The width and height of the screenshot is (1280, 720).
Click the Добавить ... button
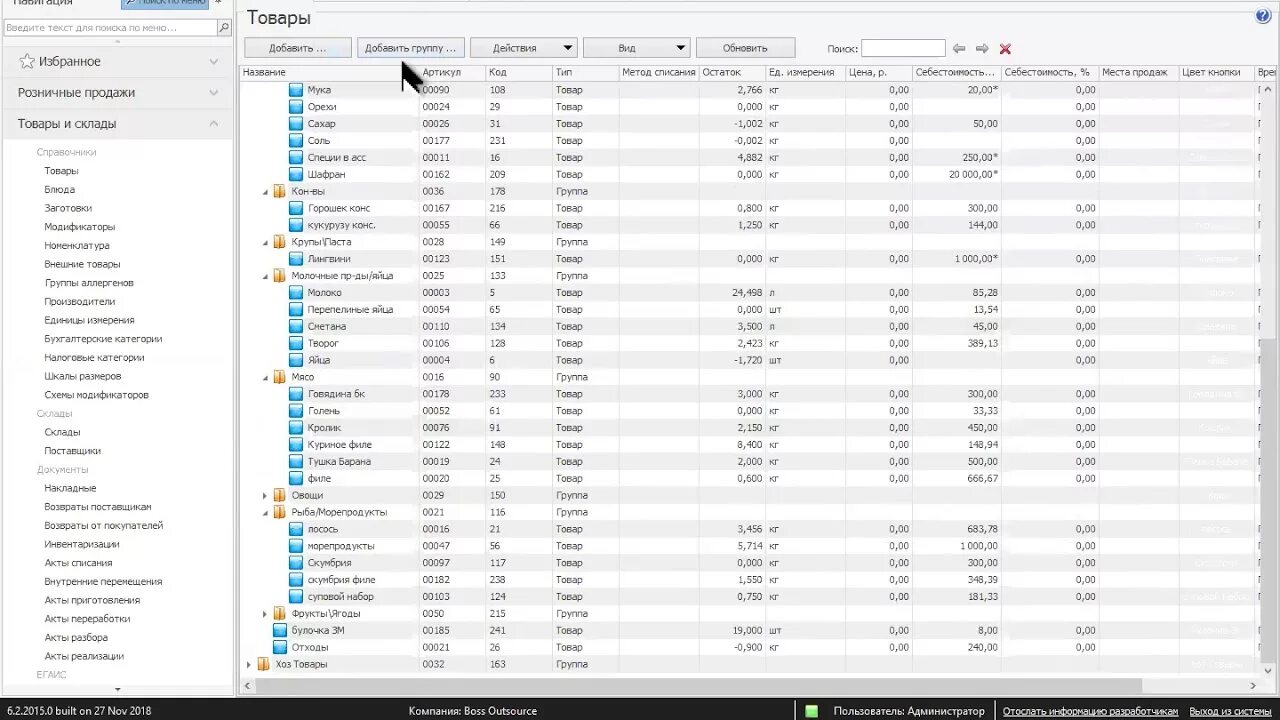[x=298, y=48]
